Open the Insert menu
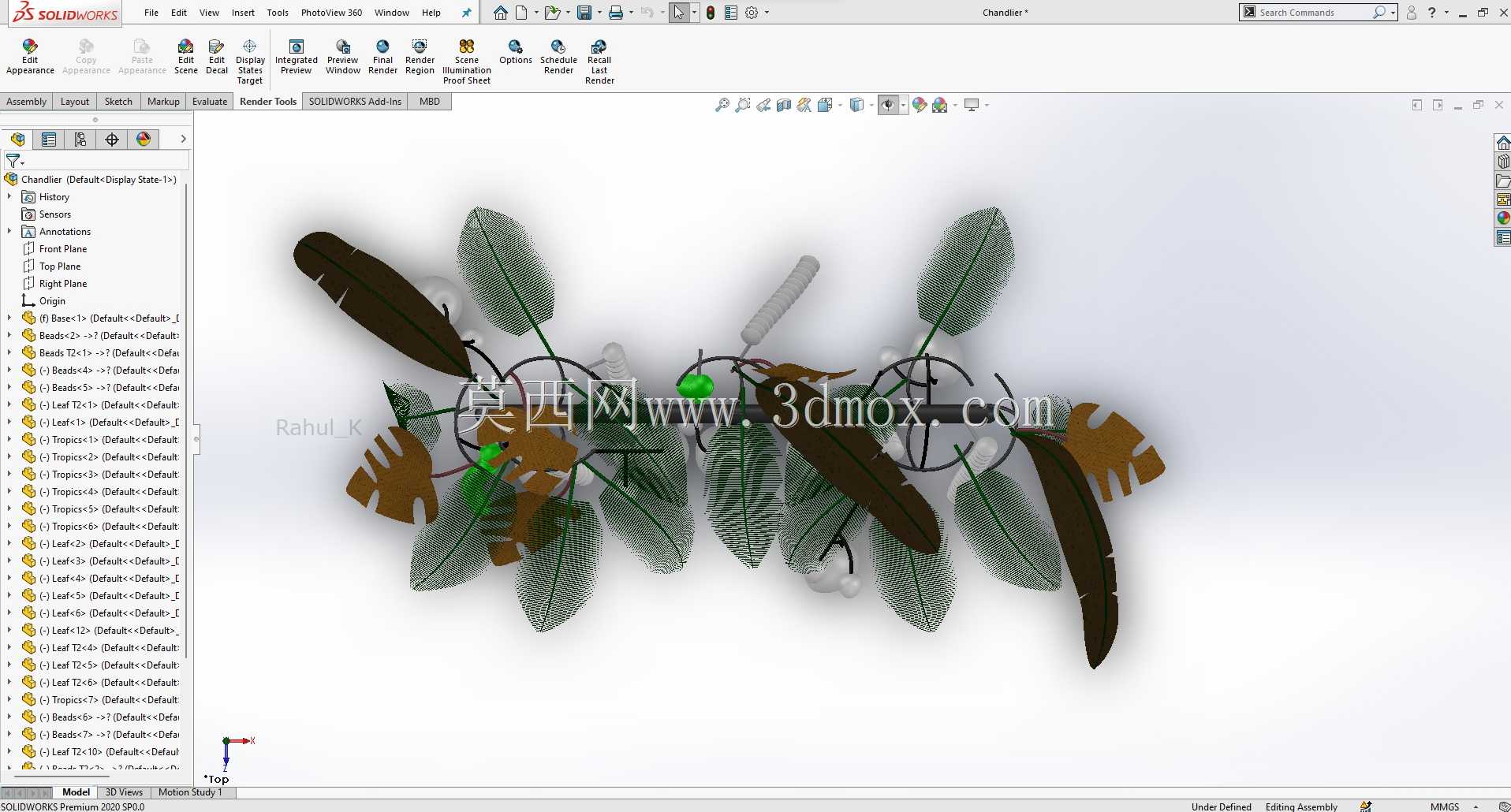1511x812 pixels. (243, 13)
